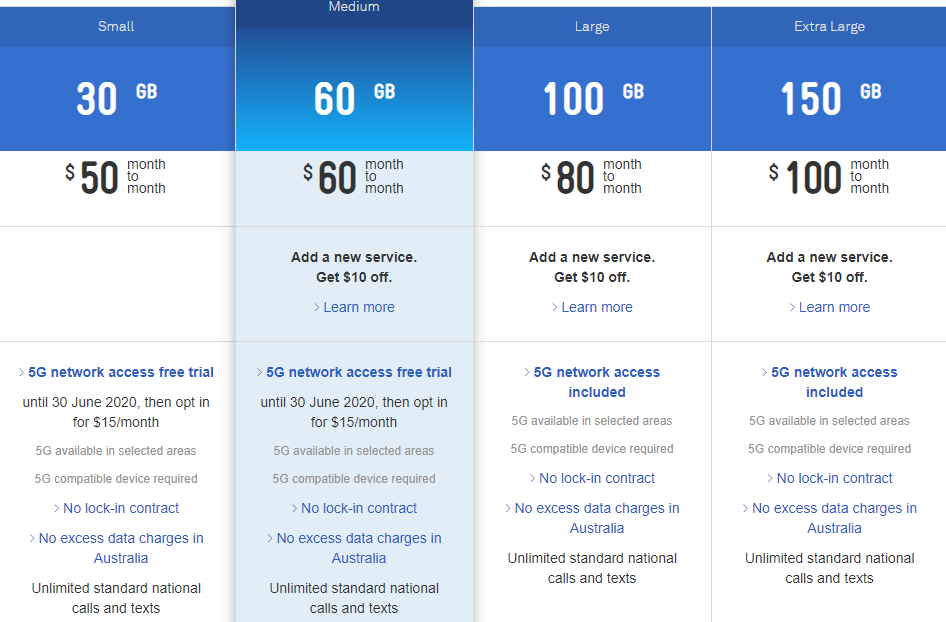This screenshot has width=946, height=622.
Task: Open No excess data charges link, Small plan
Action: coord(120,548)
